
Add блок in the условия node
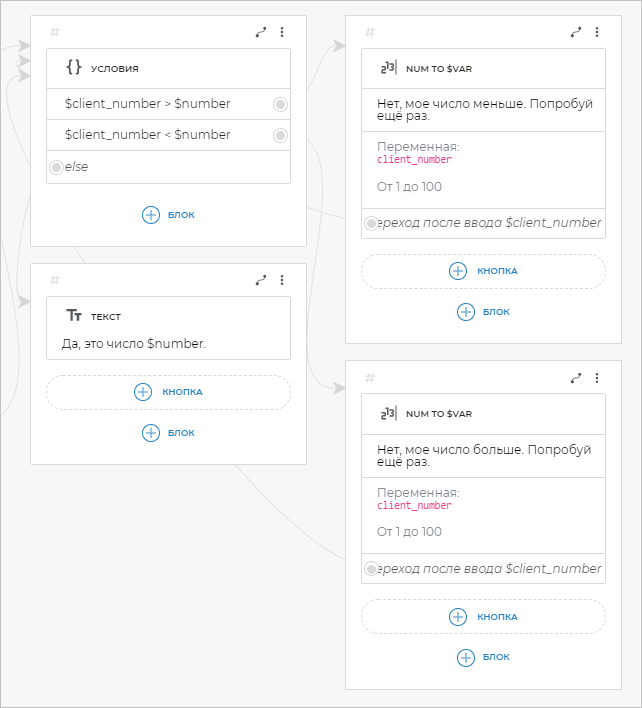coord(168,214)
